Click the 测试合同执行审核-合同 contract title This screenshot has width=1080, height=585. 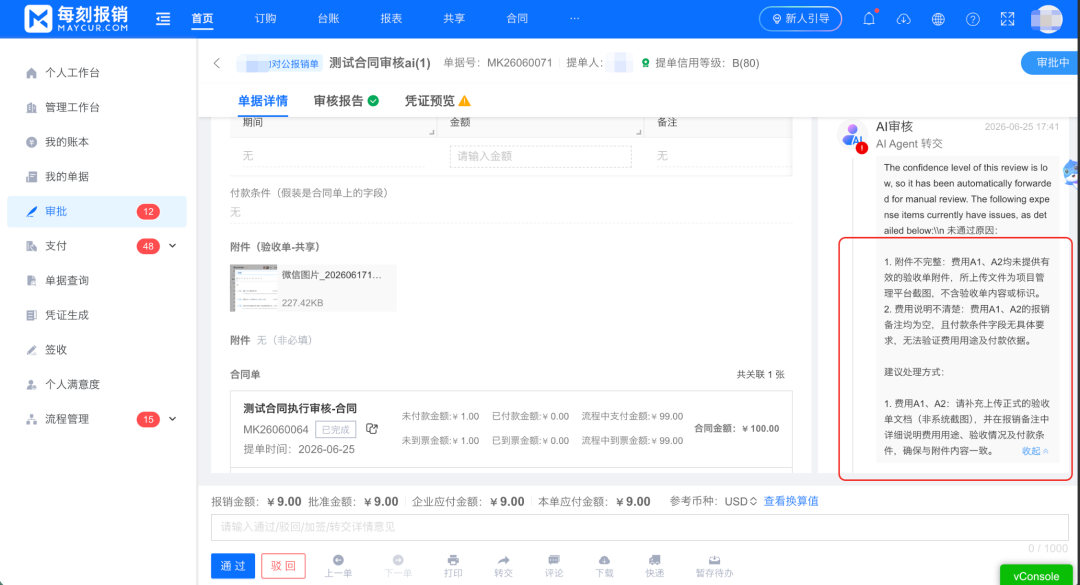(x=300, y=409)
